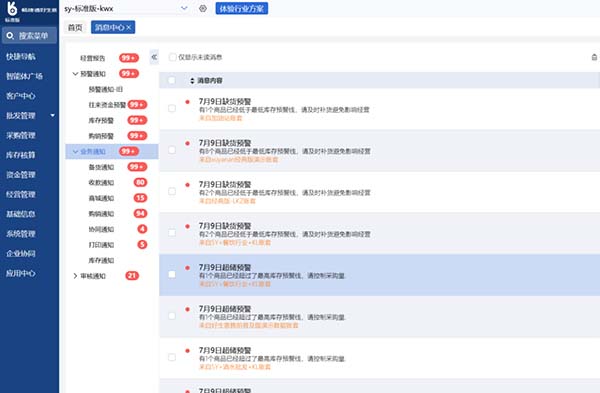Screen dimensions: 600x393
Task: Check the 缺货预警 row from 经典版-LK account
Action: click(172, 192)
